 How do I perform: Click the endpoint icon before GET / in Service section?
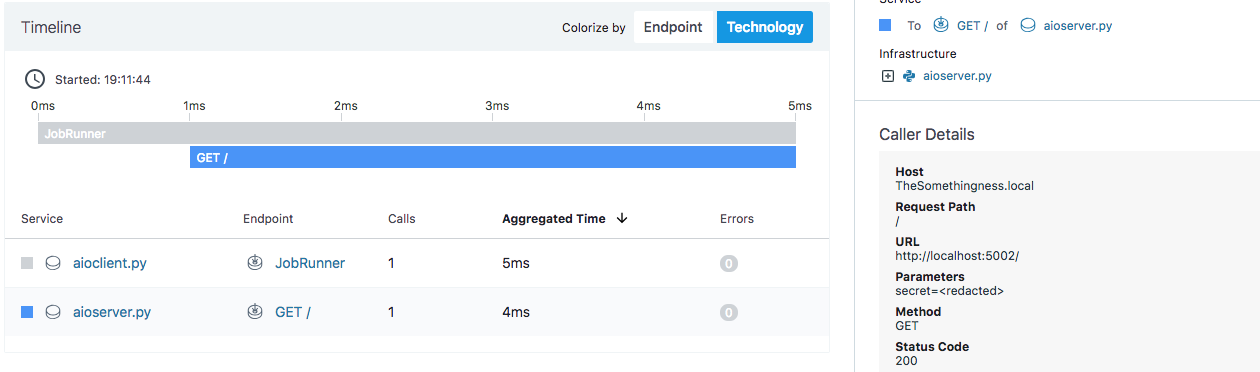941,26
